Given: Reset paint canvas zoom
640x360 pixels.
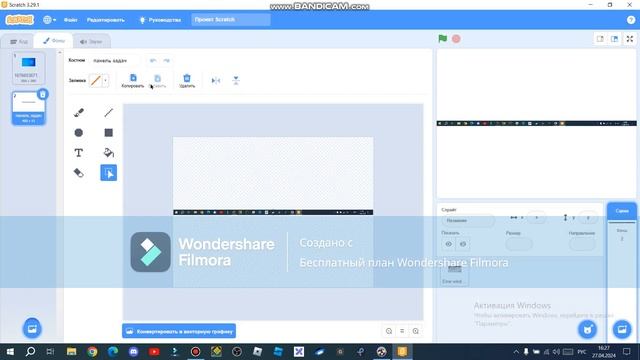Looking at the screenshot, I should [402, 331].
